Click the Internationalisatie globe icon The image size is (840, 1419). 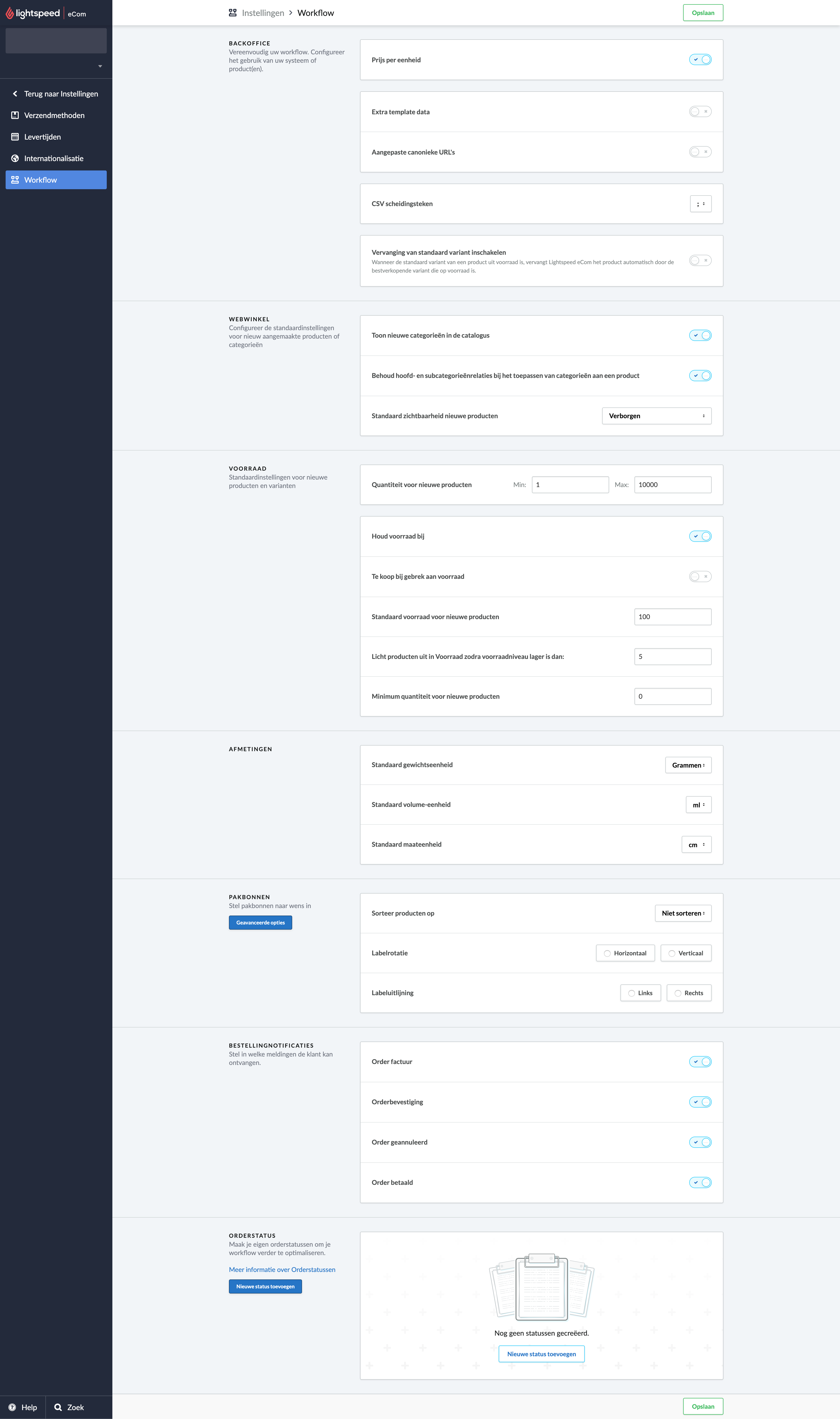click(x=15, y=159)
